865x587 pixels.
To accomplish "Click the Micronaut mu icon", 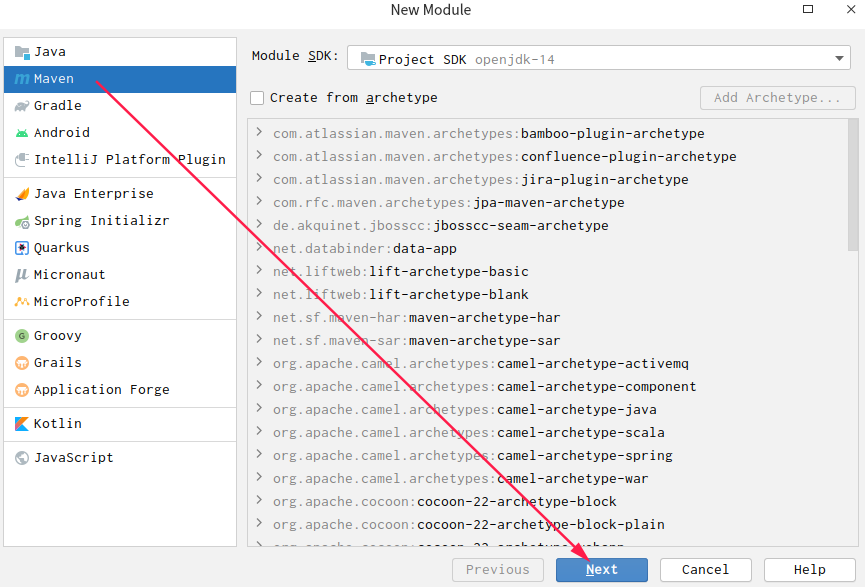I will click(22, 275).
